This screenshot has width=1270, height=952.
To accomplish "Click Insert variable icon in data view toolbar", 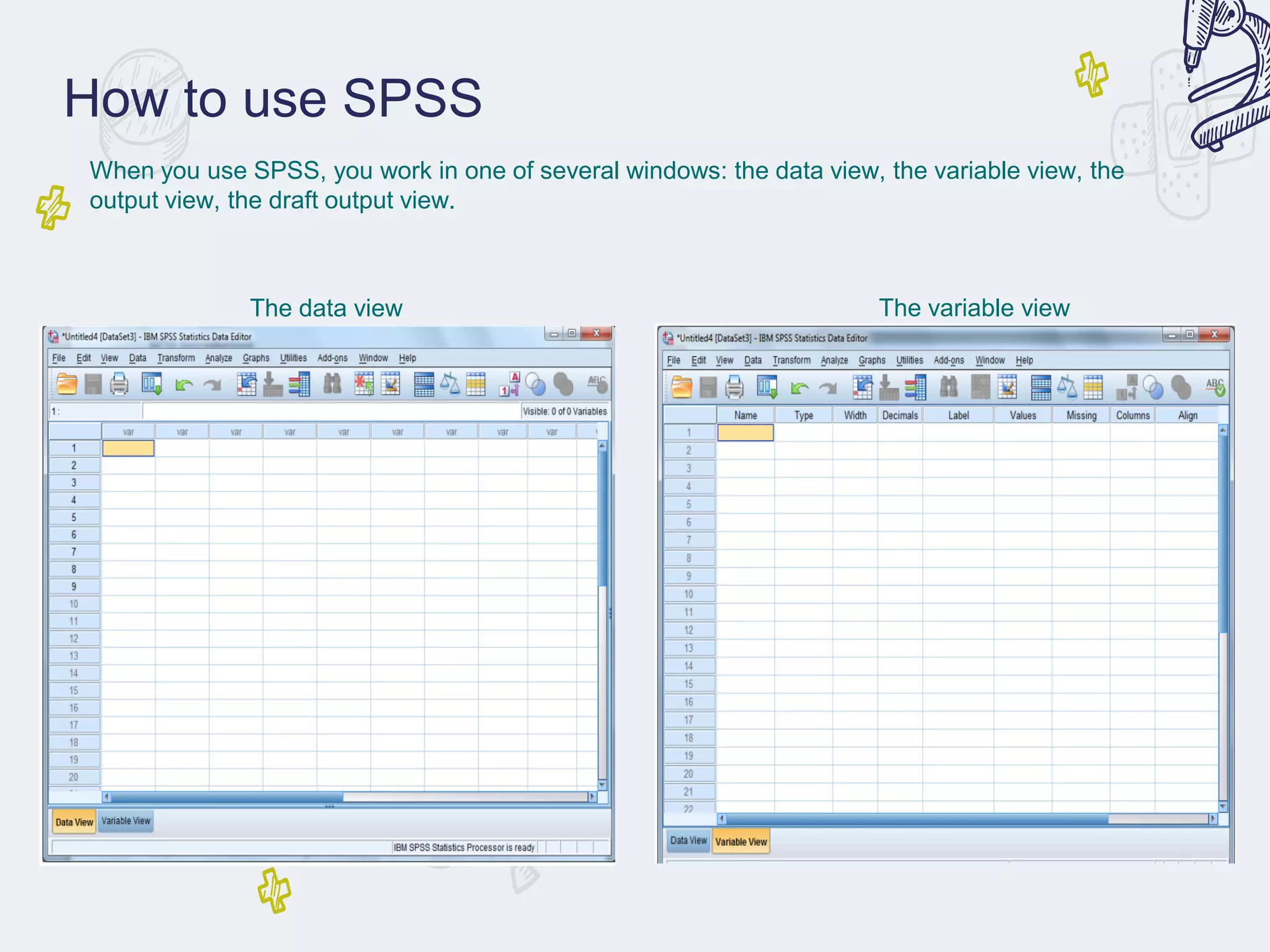I will point(391,384).
